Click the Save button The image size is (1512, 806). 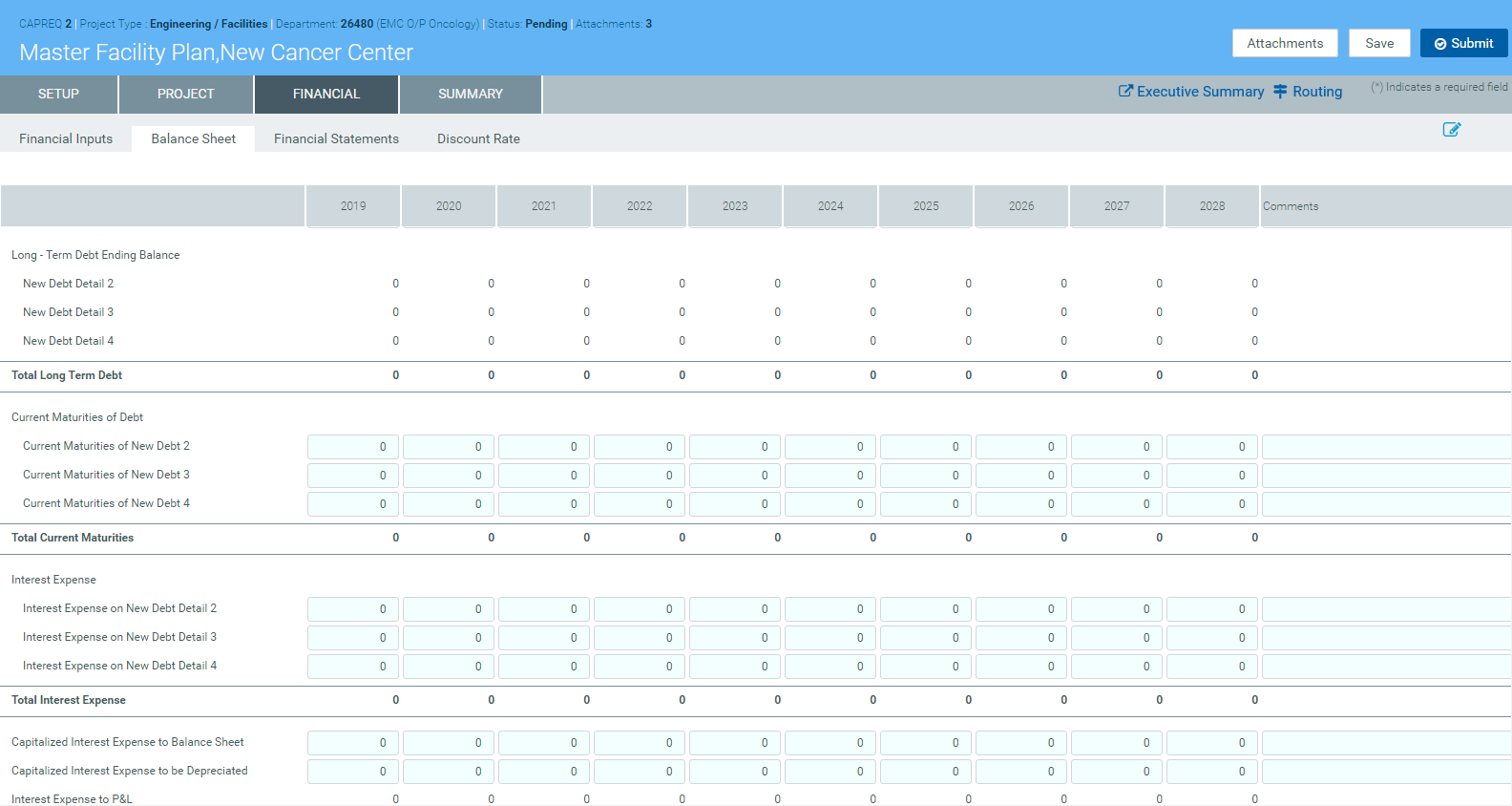tap(1378, 43)
